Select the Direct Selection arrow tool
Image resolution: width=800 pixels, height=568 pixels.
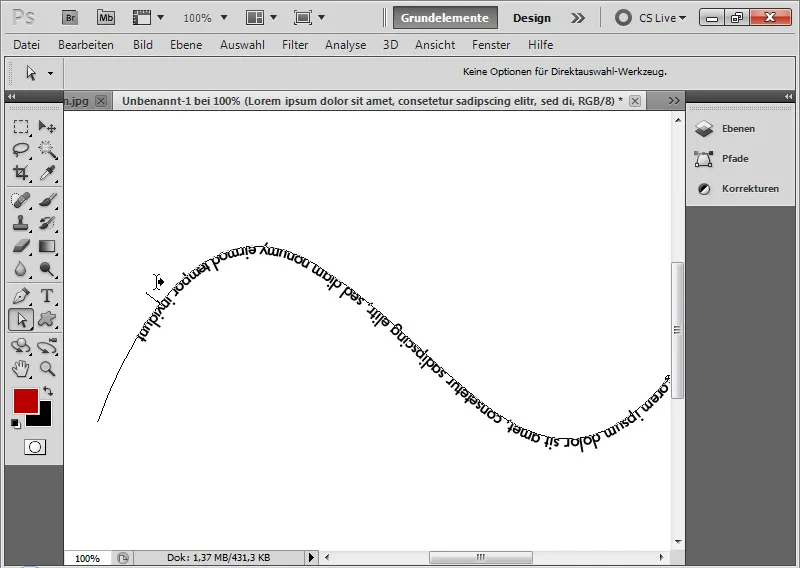pyautogui.click(x=21, y=319)
